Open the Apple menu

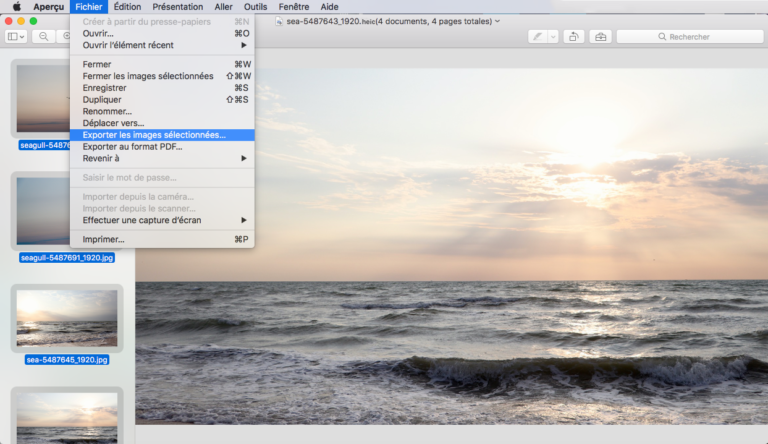click(16, 7)
